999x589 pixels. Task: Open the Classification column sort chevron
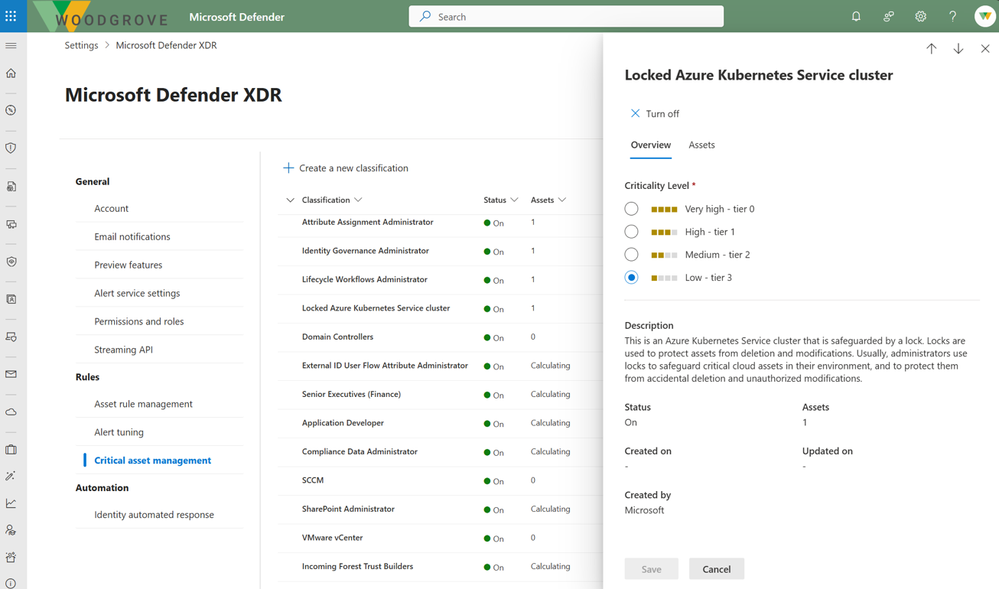point(358,200)
